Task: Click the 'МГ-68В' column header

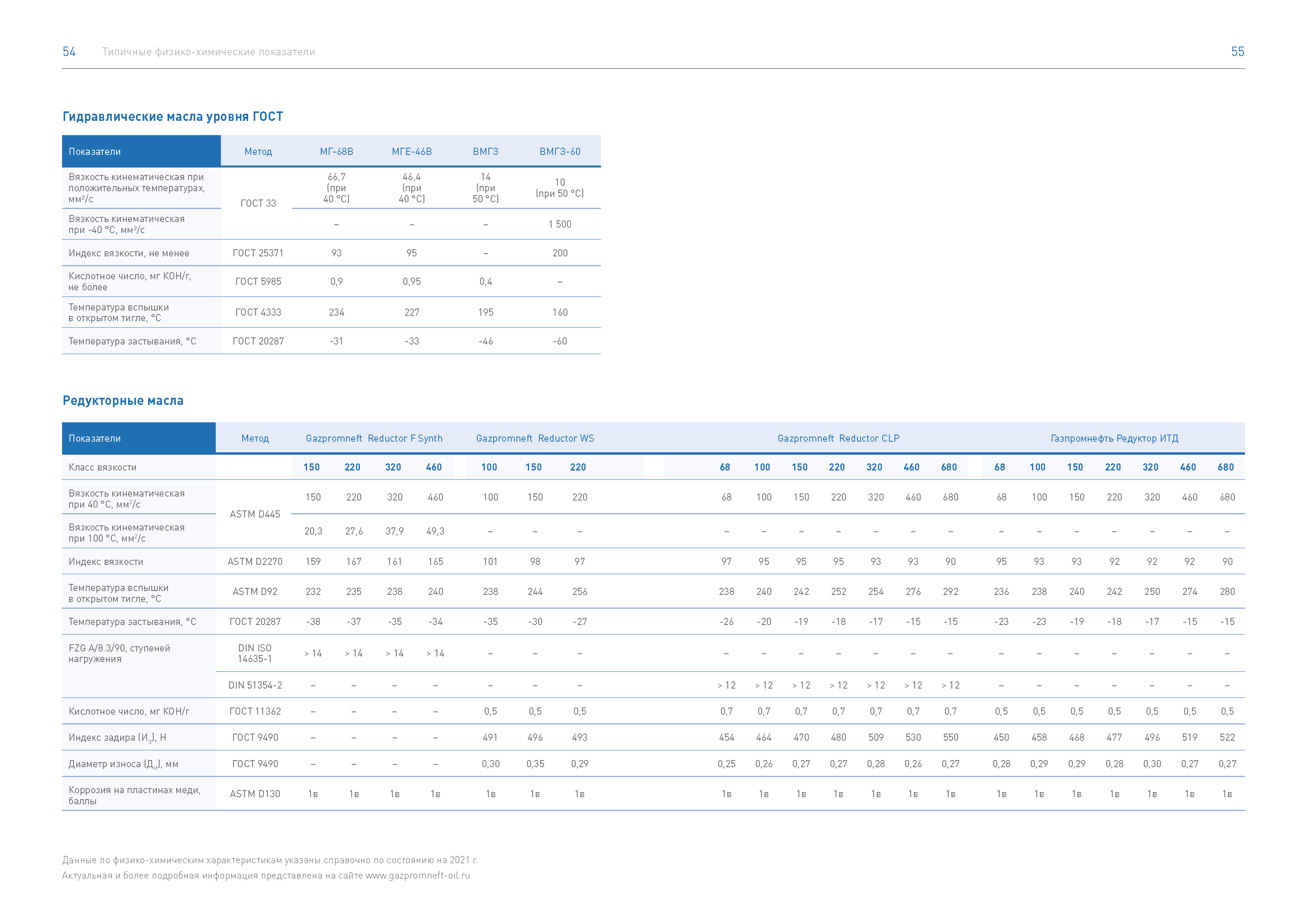Action: pyautogui.click(x=336, y=151)
